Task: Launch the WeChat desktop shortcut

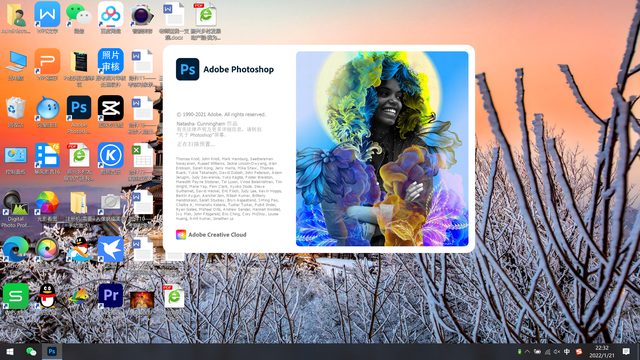Action: [79, 19]
